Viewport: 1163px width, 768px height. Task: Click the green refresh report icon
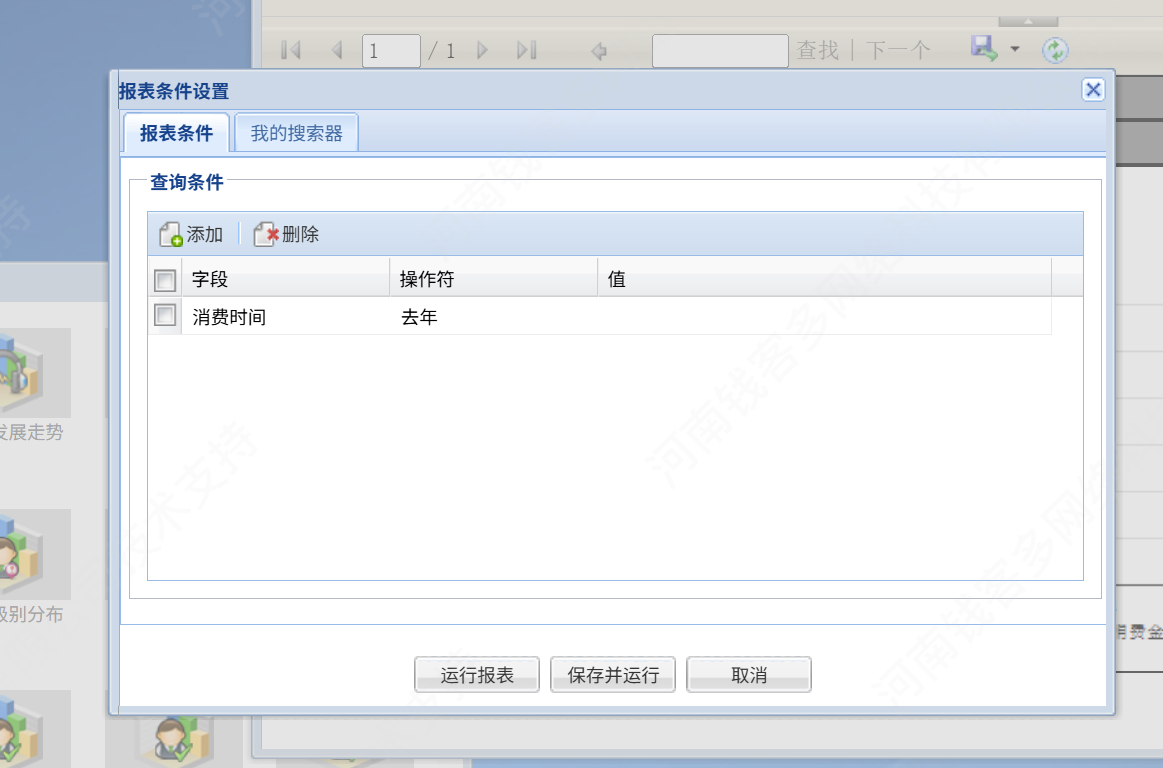[1055, 50]
